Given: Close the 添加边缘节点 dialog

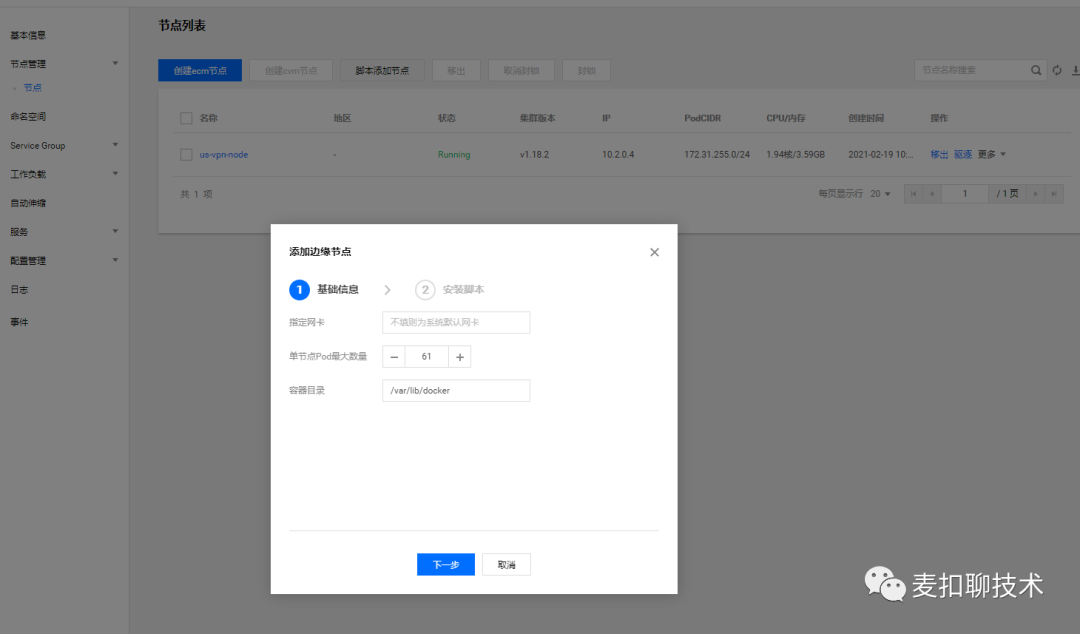Looking at the screenshot, I should pos(654,252).
